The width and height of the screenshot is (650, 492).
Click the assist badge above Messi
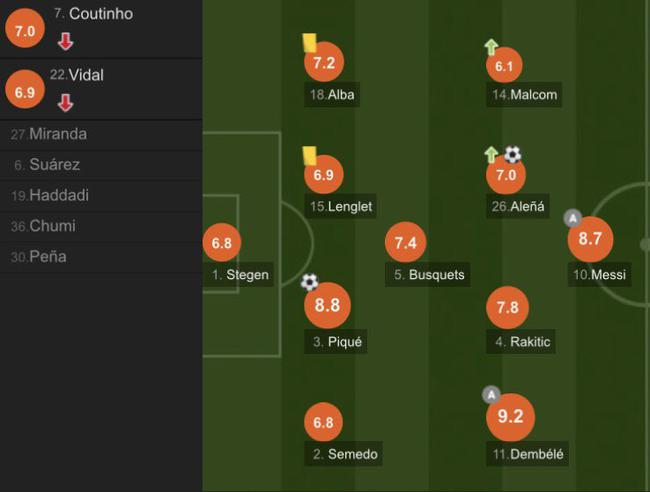tap(572, 217)
